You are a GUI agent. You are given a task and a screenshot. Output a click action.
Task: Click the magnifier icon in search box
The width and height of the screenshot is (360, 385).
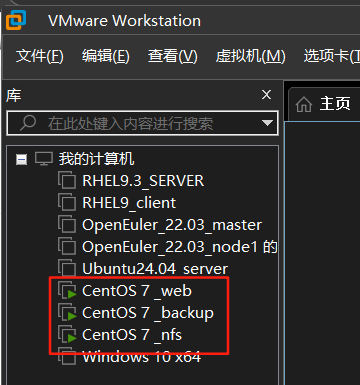coord(28,123)
